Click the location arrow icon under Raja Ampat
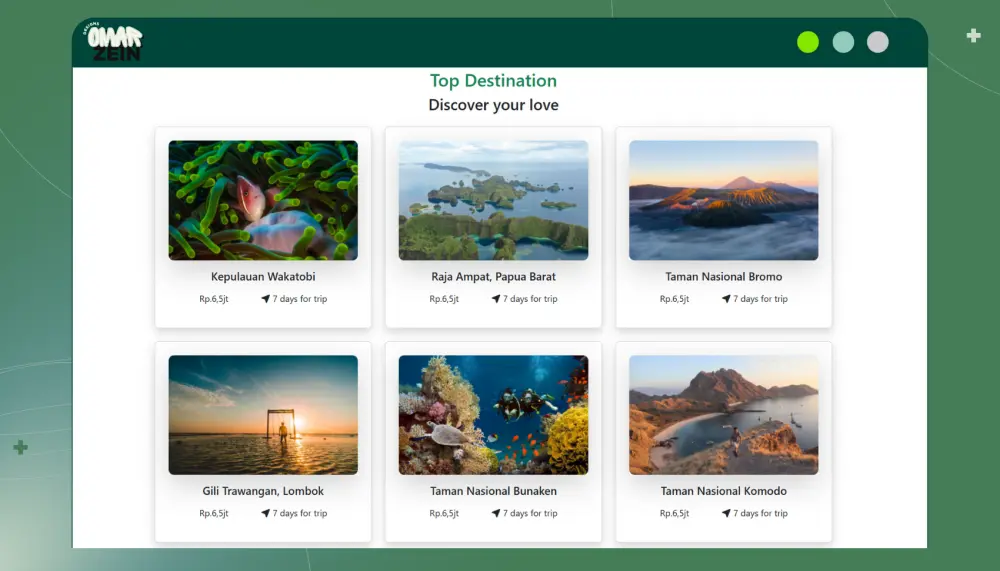 [496, 299]
